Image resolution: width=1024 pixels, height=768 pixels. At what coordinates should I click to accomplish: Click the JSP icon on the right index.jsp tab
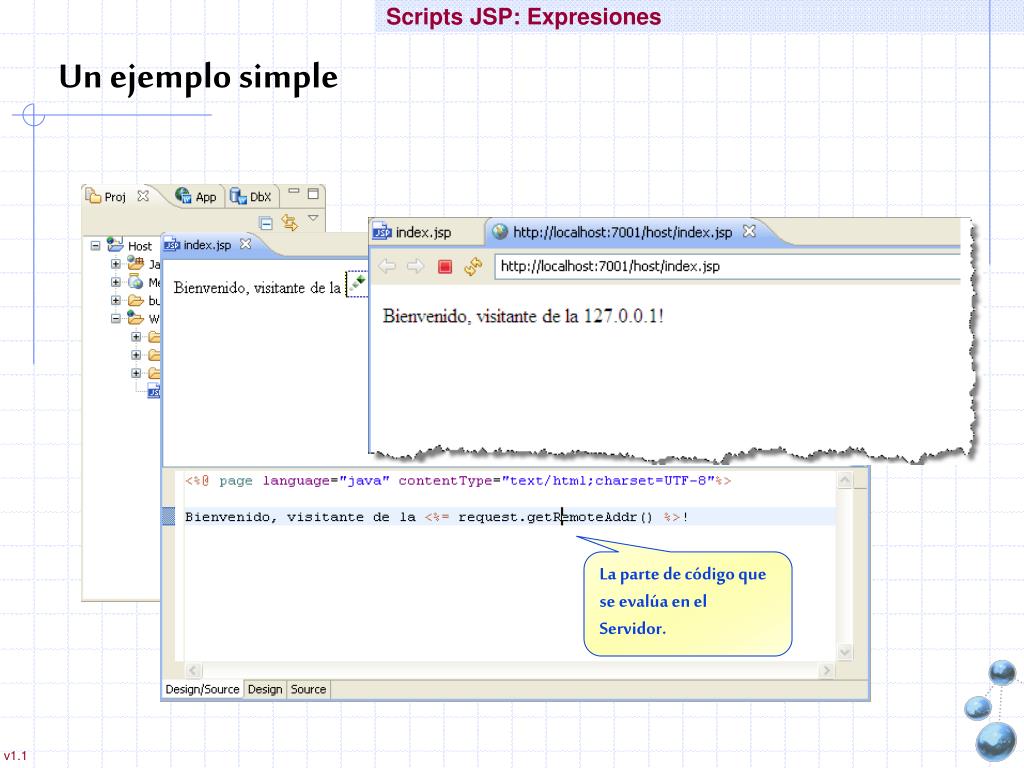point(381,232)
